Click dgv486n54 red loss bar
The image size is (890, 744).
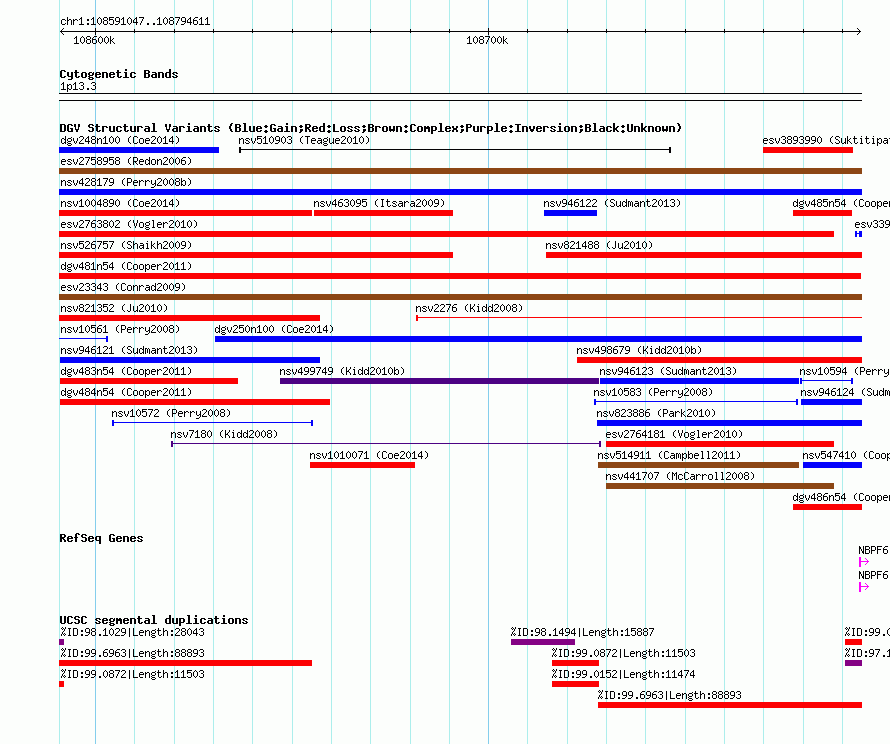[x=828, y=507]
